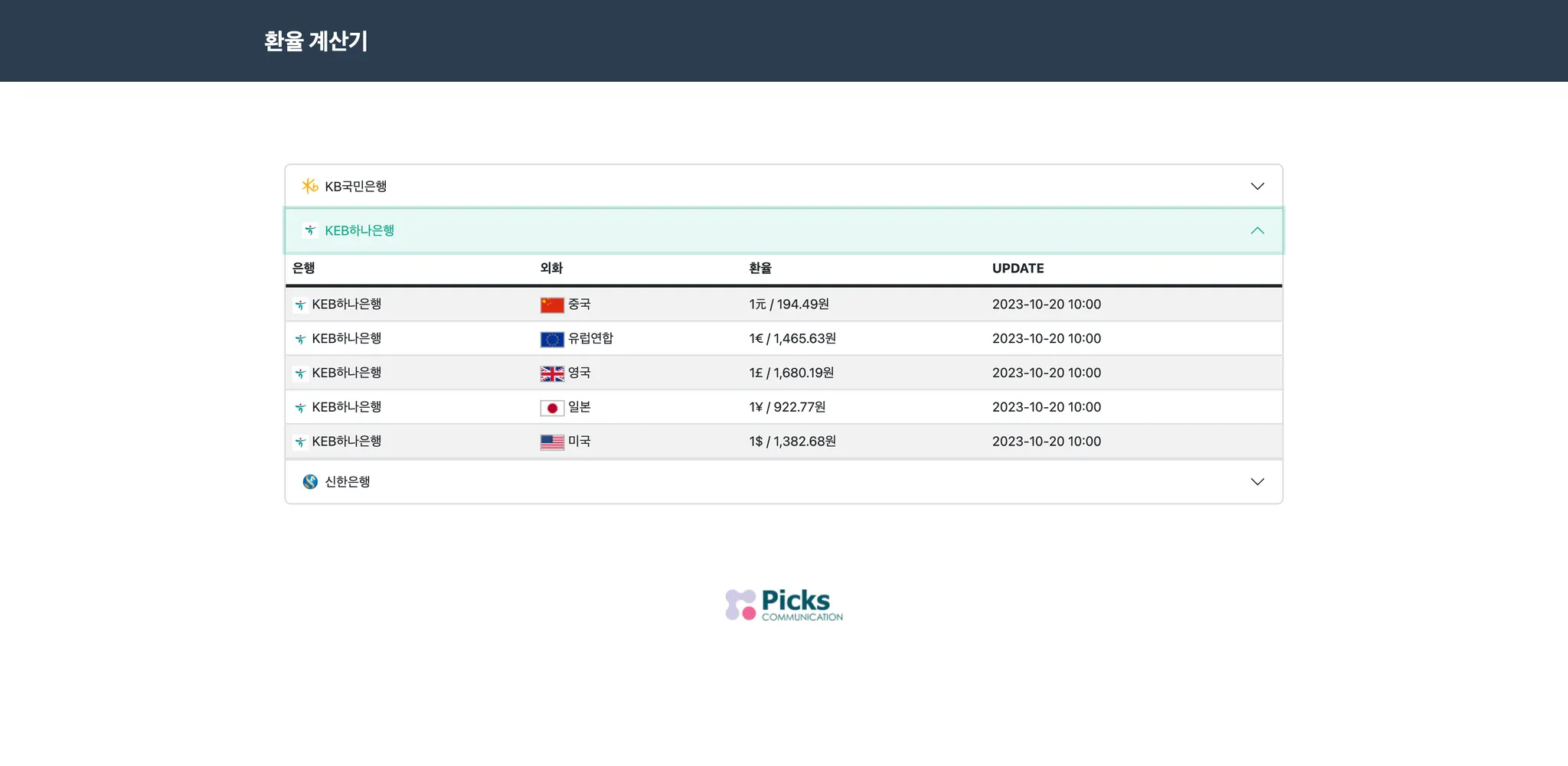
Task: Click the Picks Communication footer logo
Action: [784, 605]
